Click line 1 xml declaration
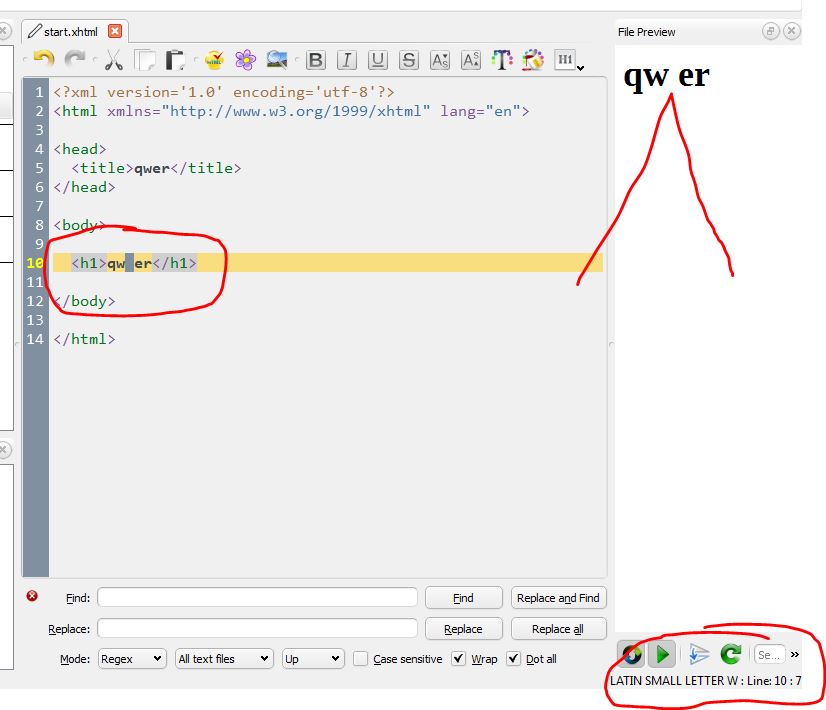The height and width of the screenshot is (710, 826). point(223,92)
